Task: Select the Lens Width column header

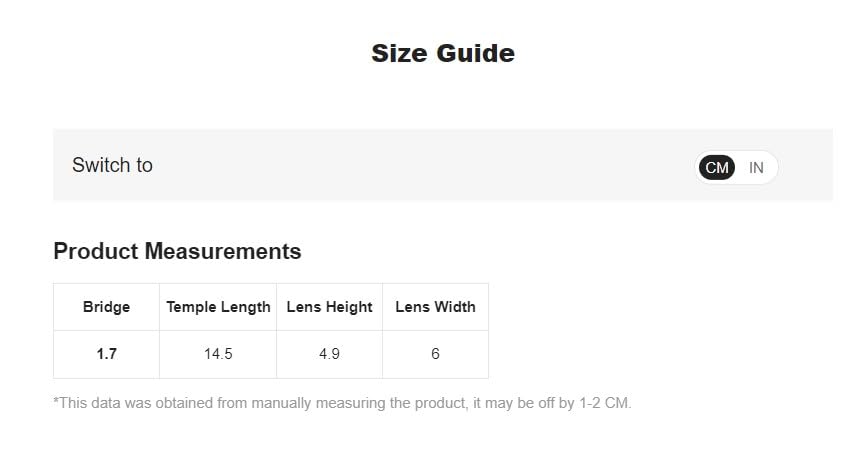Action: tap(435, 307)
